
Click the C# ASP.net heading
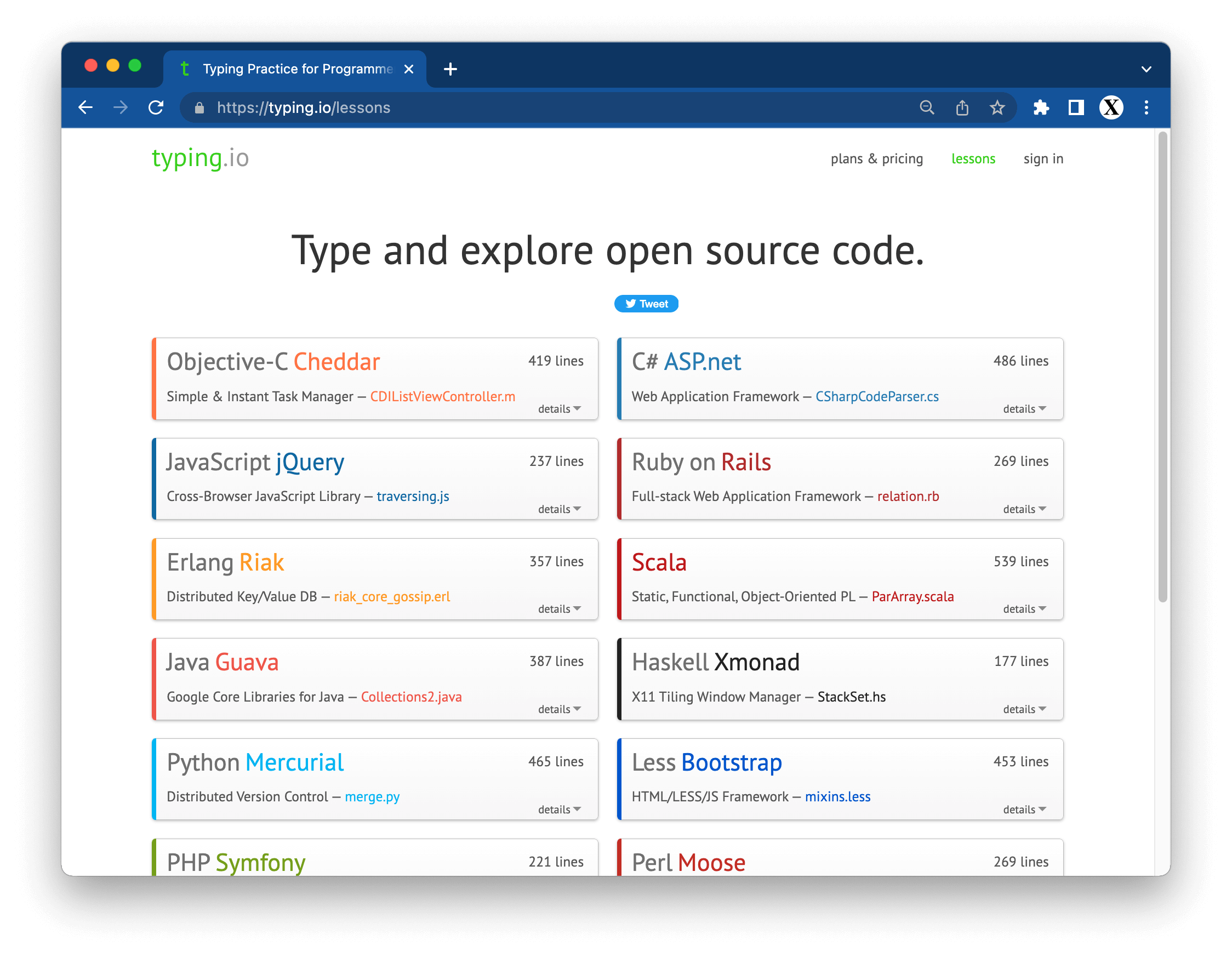coord(686,362)
